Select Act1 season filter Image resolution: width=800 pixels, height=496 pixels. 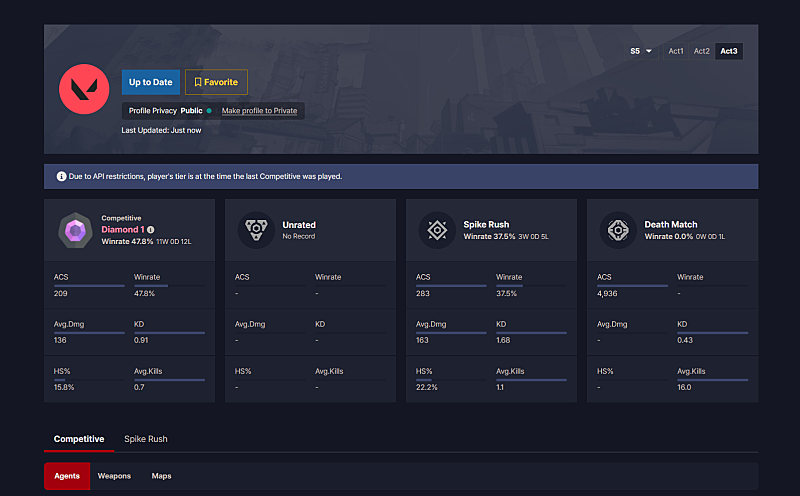click(677, 51)
